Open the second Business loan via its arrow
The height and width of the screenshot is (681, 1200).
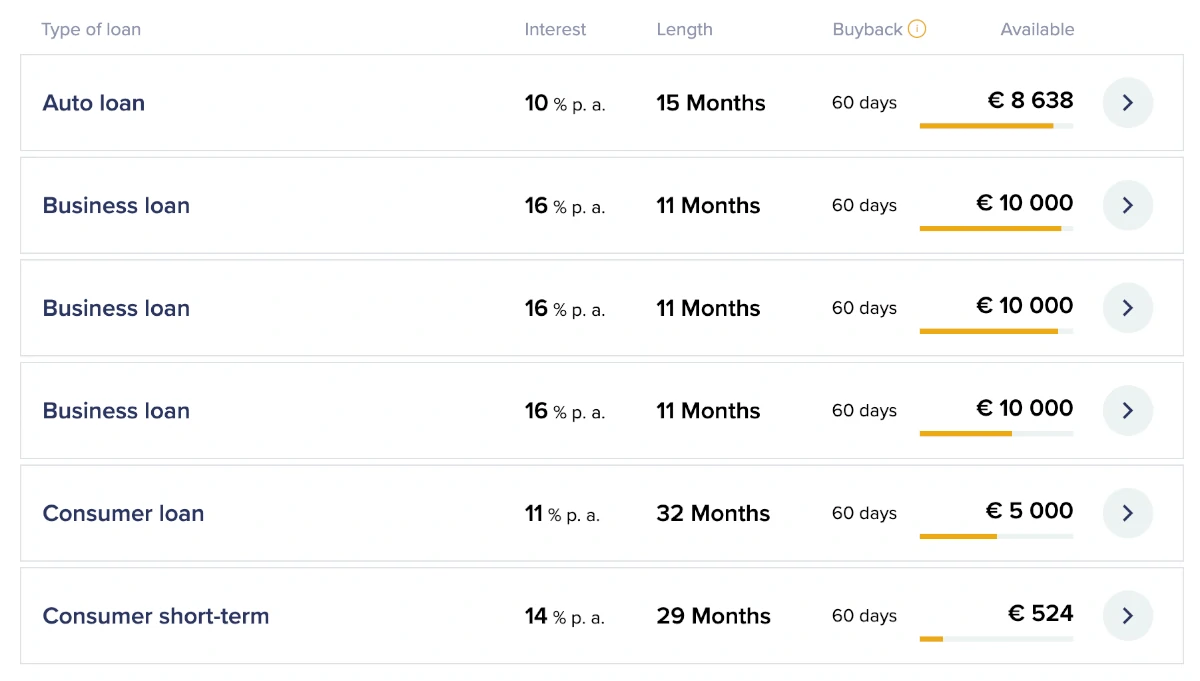click(1128, 308)
